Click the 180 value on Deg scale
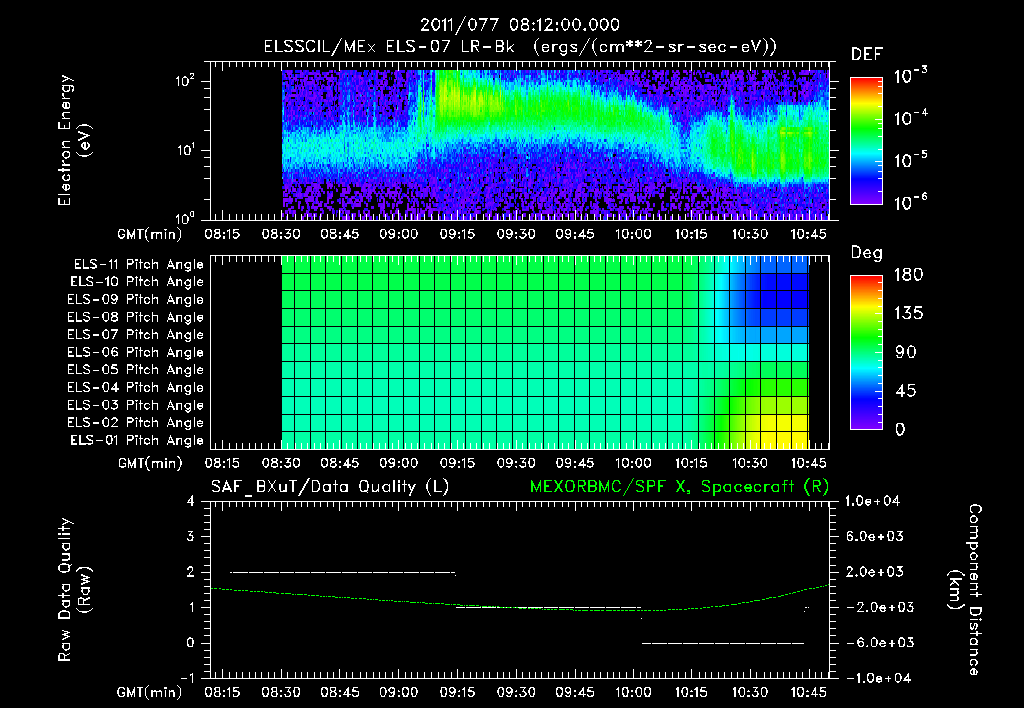 coord(908,275)
